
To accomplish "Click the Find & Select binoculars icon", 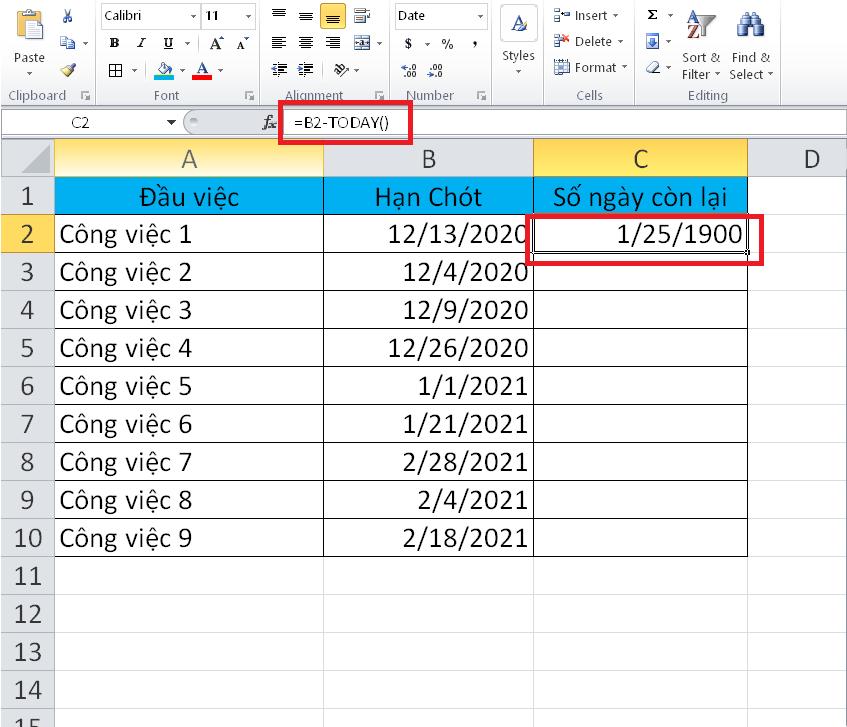I will pos(751,24).
